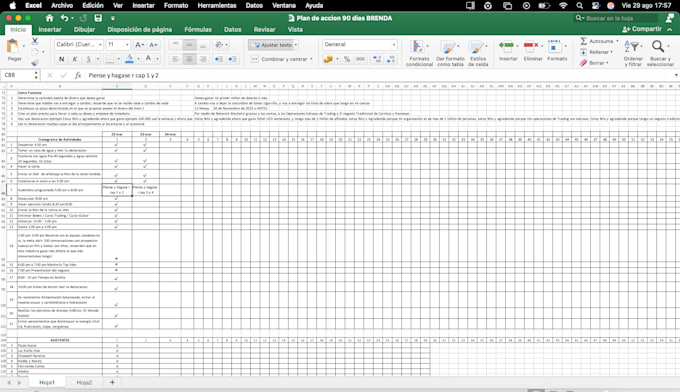The image size is (680, 392).
Task: Align text left
Action: point(175,59)
